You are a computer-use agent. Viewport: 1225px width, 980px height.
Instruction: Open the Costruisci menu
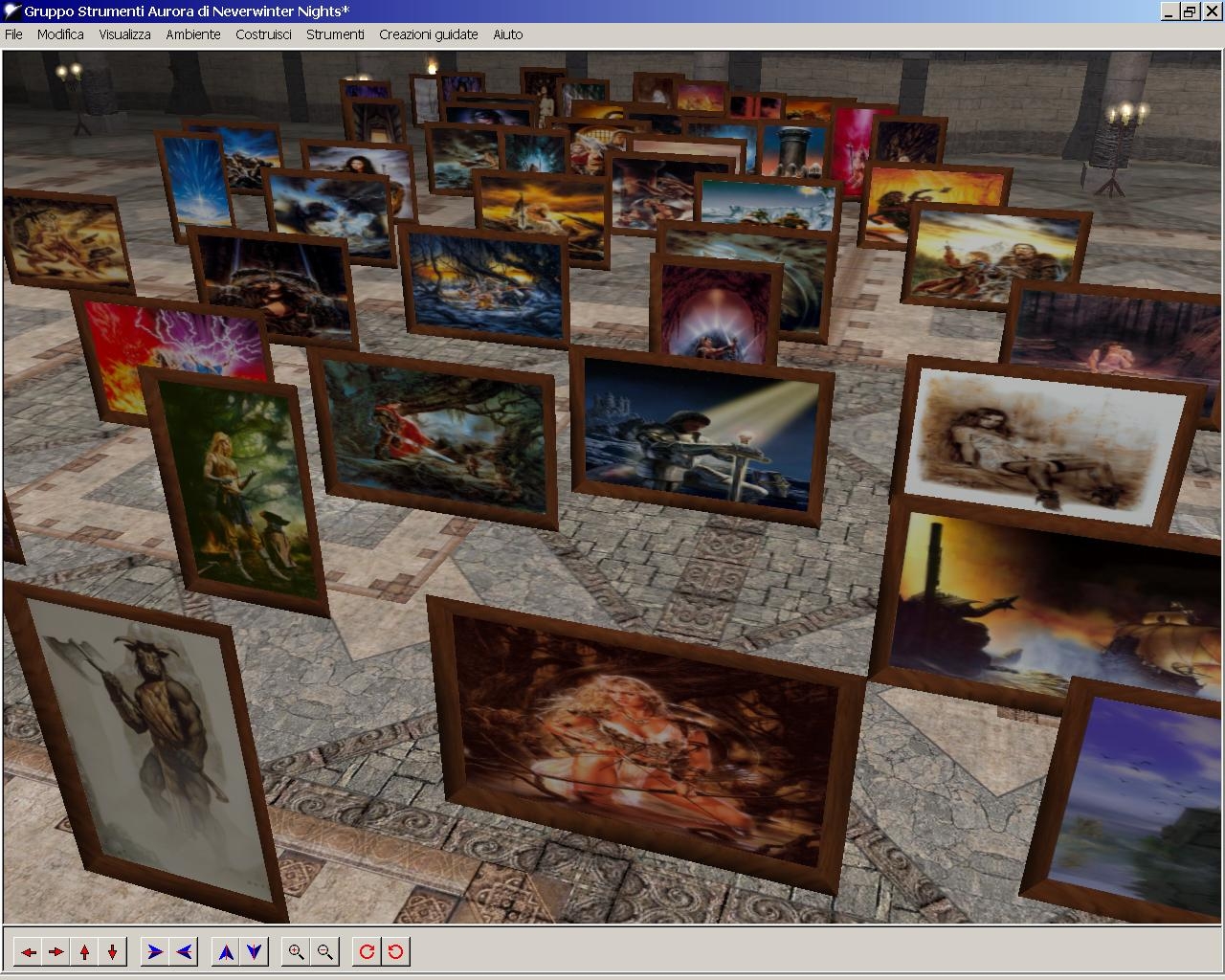[263, 34]
